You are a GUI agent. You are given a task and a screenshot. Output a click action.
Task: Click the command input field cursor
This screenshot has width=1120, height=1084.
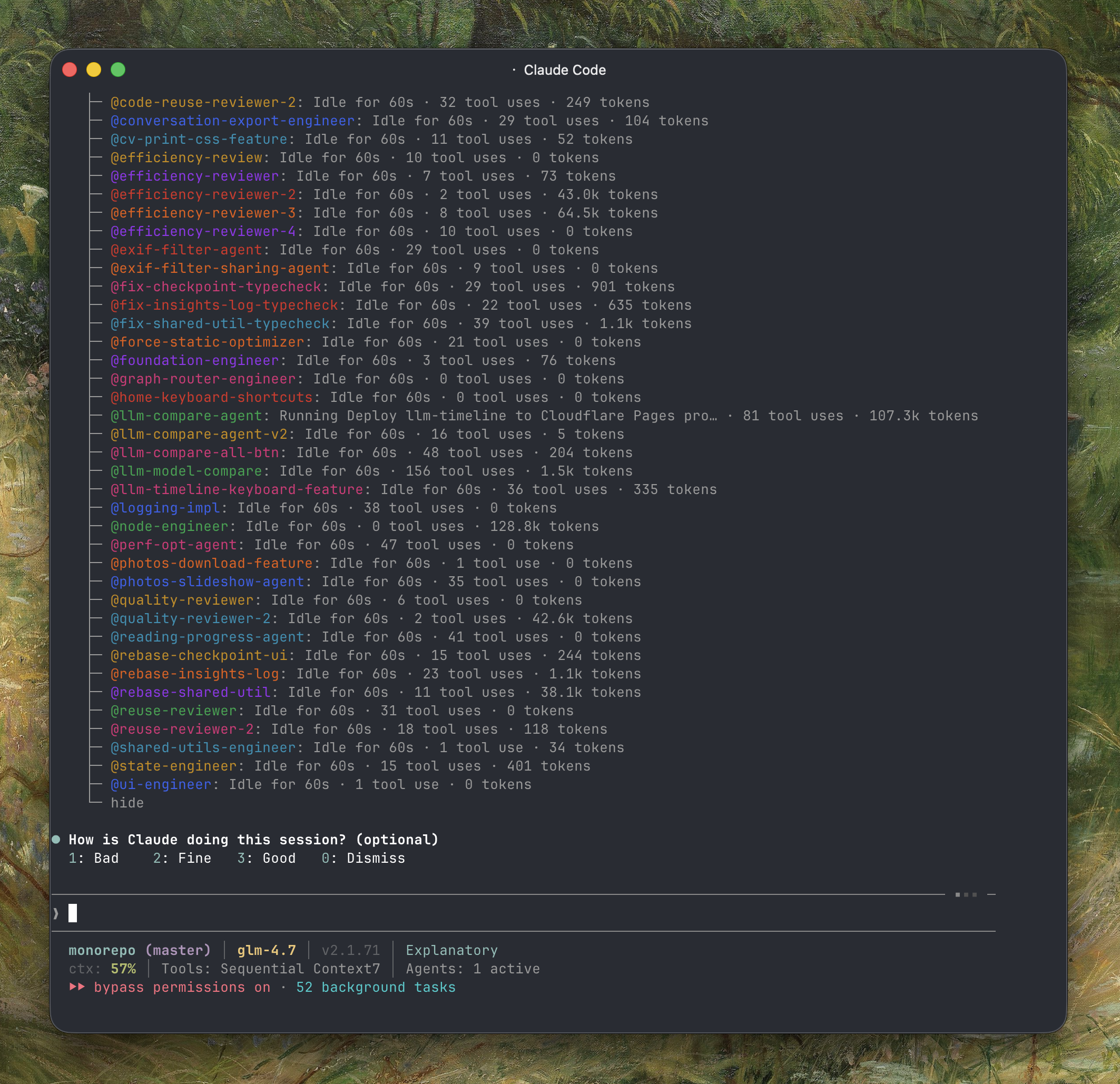73,913
